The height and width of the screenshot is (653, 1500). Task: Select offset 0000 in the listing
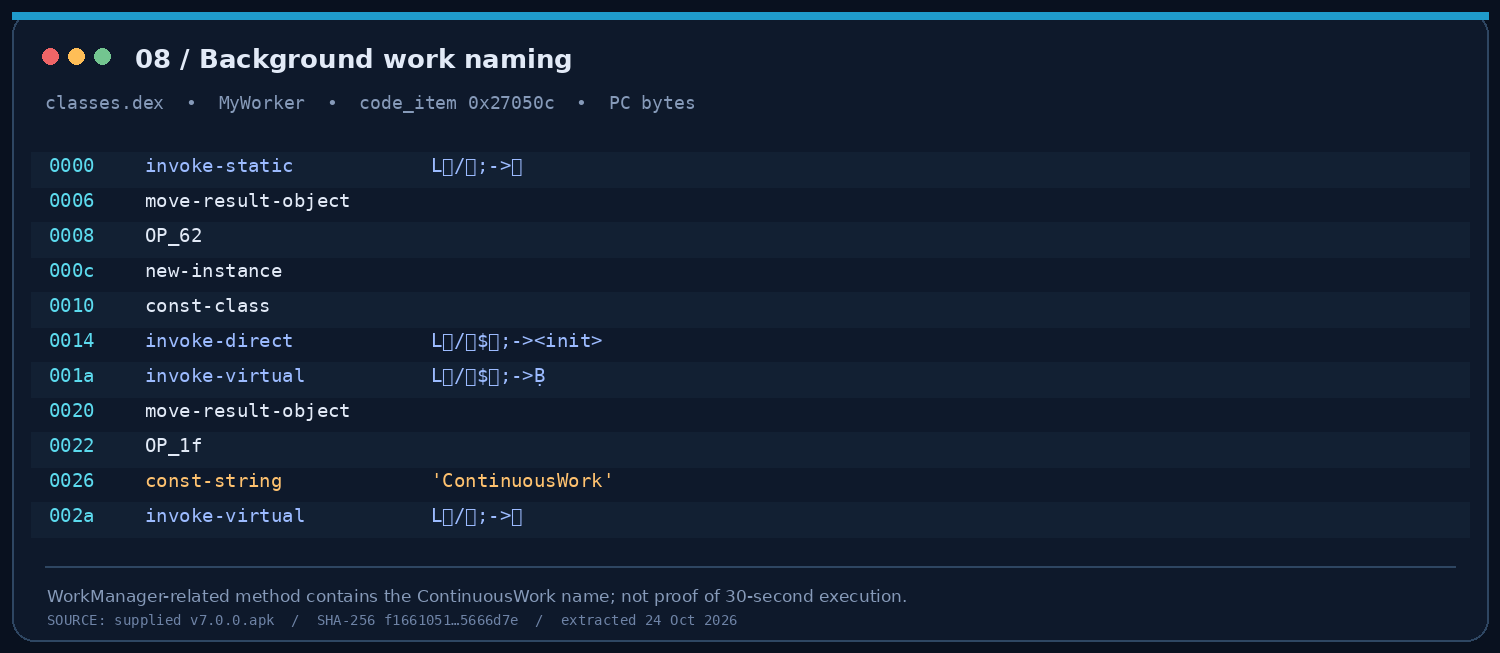(72, 166)
